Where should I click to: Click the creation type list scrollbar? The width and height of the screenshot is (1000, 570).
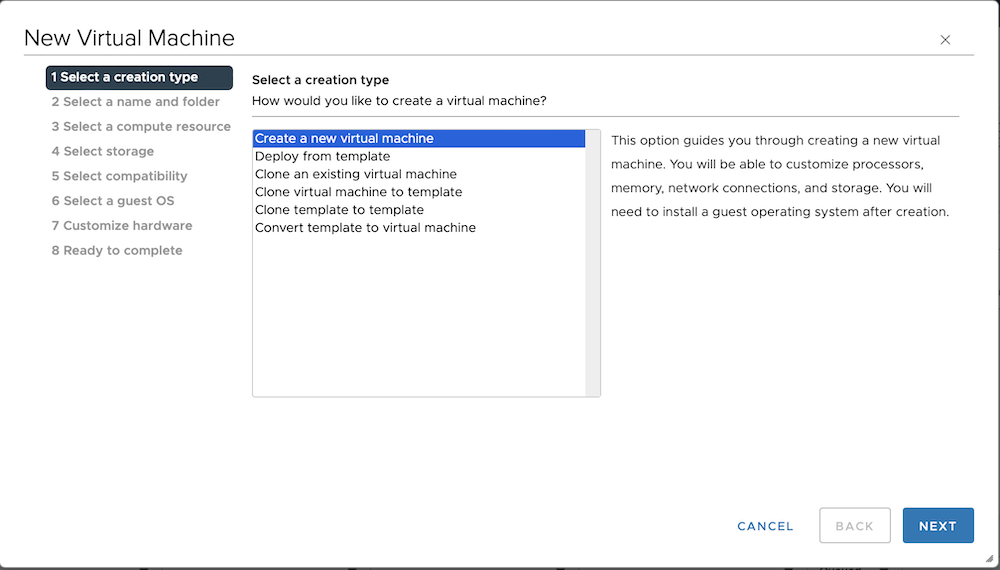click(592, 263)
